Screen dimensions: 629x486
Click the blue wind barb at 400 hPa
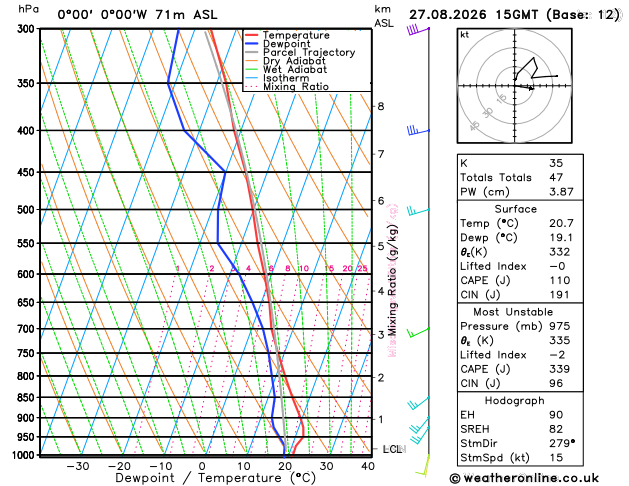pyautogui.click(x=418, y=130)
